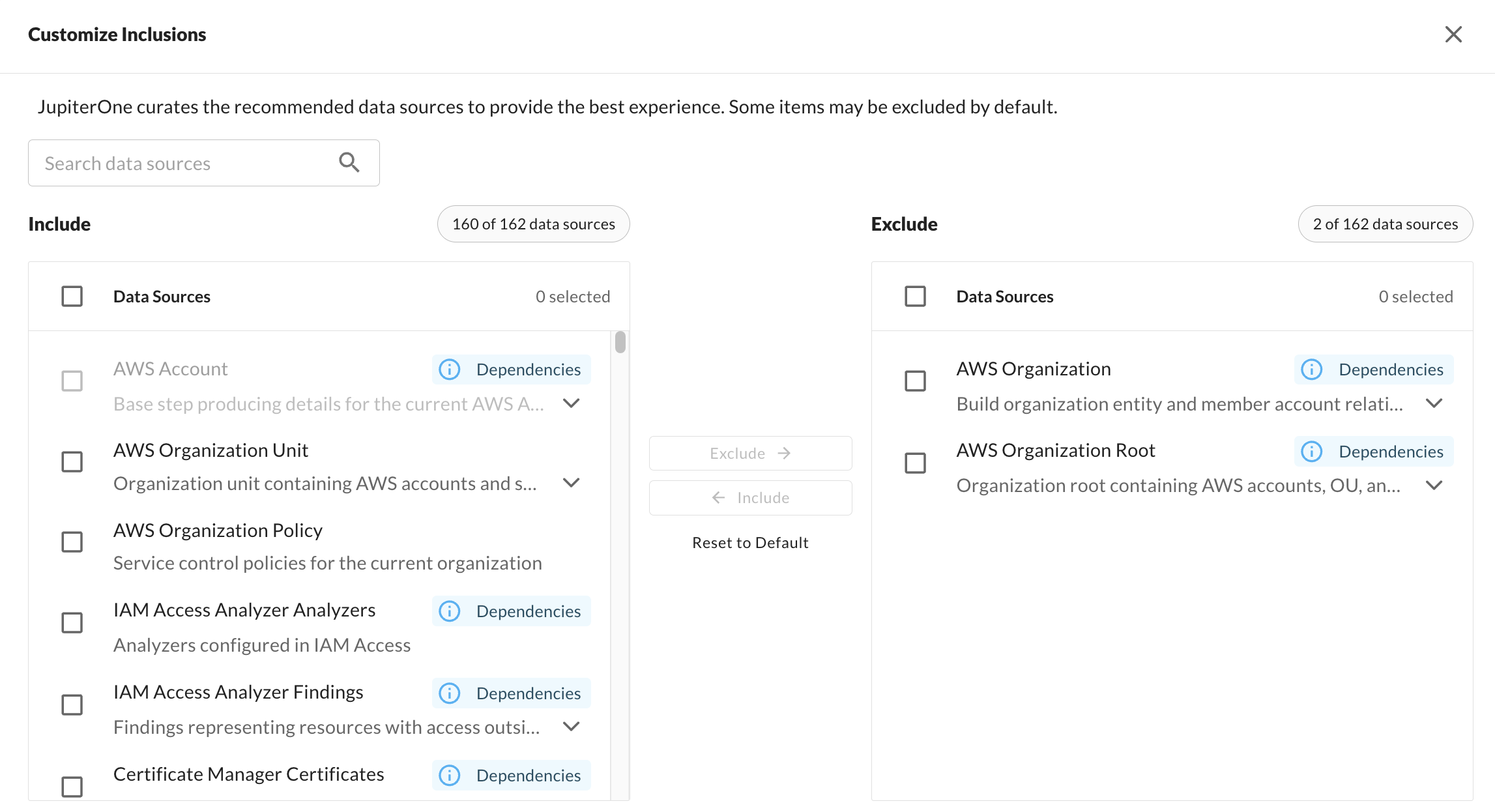Click Reset to Default

[x=750, y=543]
